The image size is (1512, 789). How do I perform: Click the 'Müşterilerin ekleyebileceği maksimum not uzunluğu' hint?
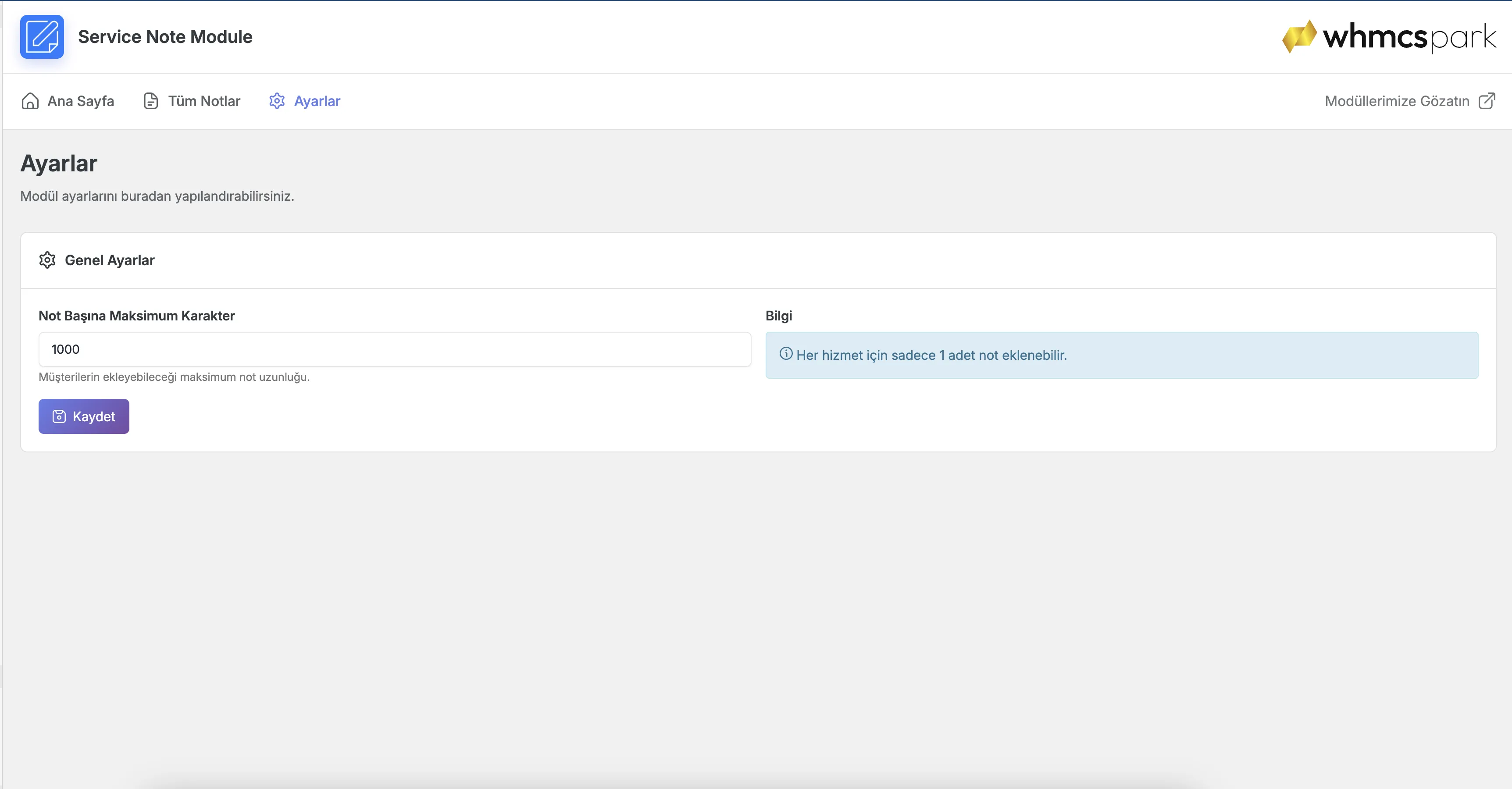click(174, 377)
